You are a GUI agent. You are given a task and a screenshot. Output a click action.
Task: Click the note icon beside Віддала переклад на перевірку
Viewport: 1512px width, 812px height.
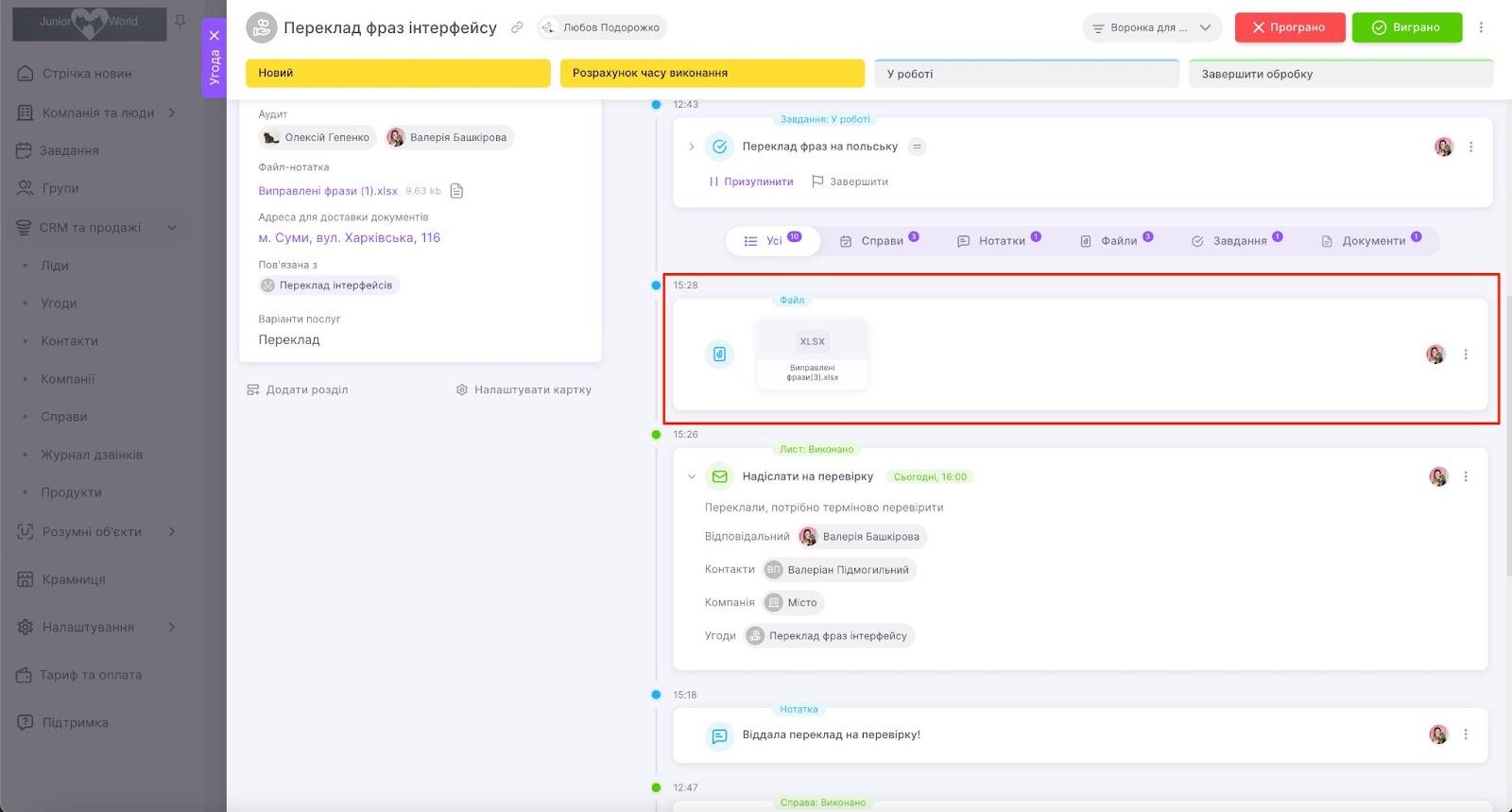719,734
